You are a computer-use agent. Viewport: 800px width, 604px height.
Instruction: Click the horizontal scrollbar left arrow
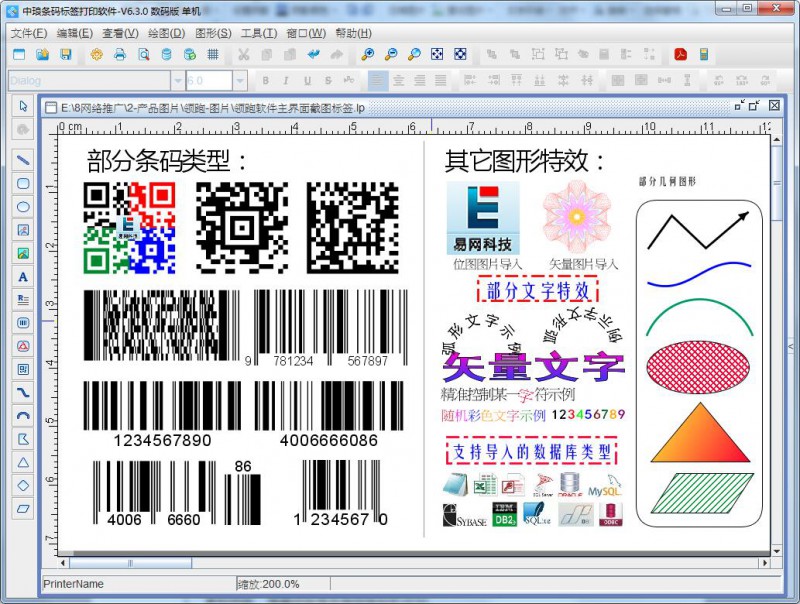63,563
